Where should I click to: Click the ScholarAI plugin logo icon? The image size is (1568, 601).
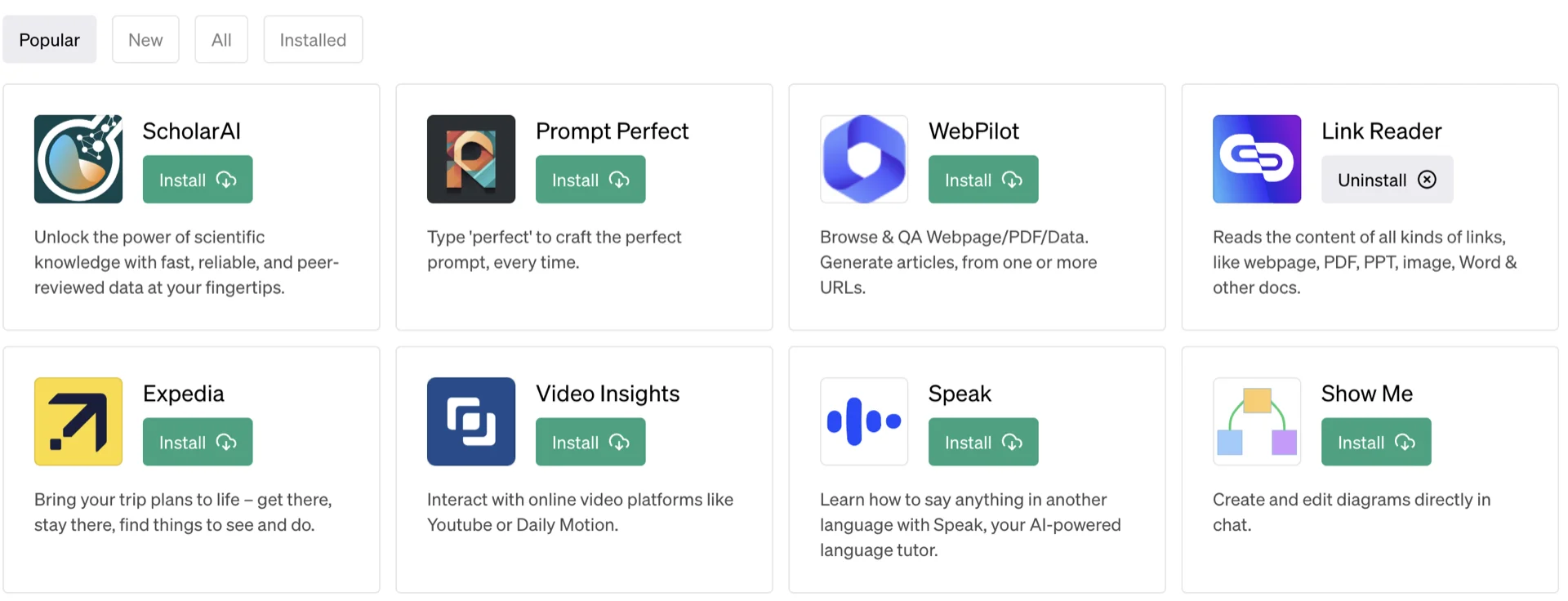point(78,159)
